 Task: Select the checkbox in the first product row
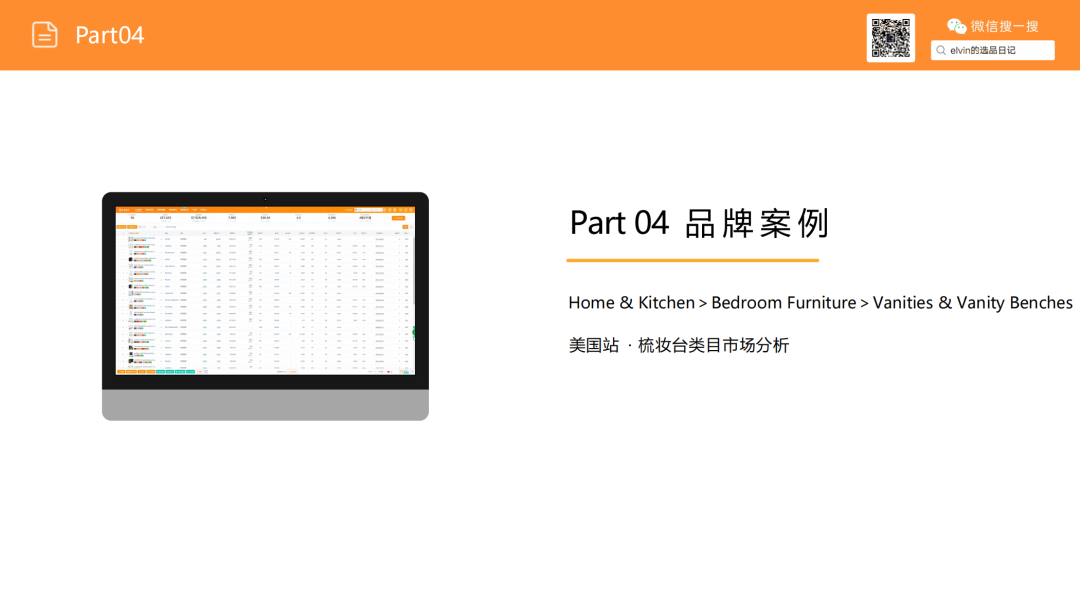(117, 239)
